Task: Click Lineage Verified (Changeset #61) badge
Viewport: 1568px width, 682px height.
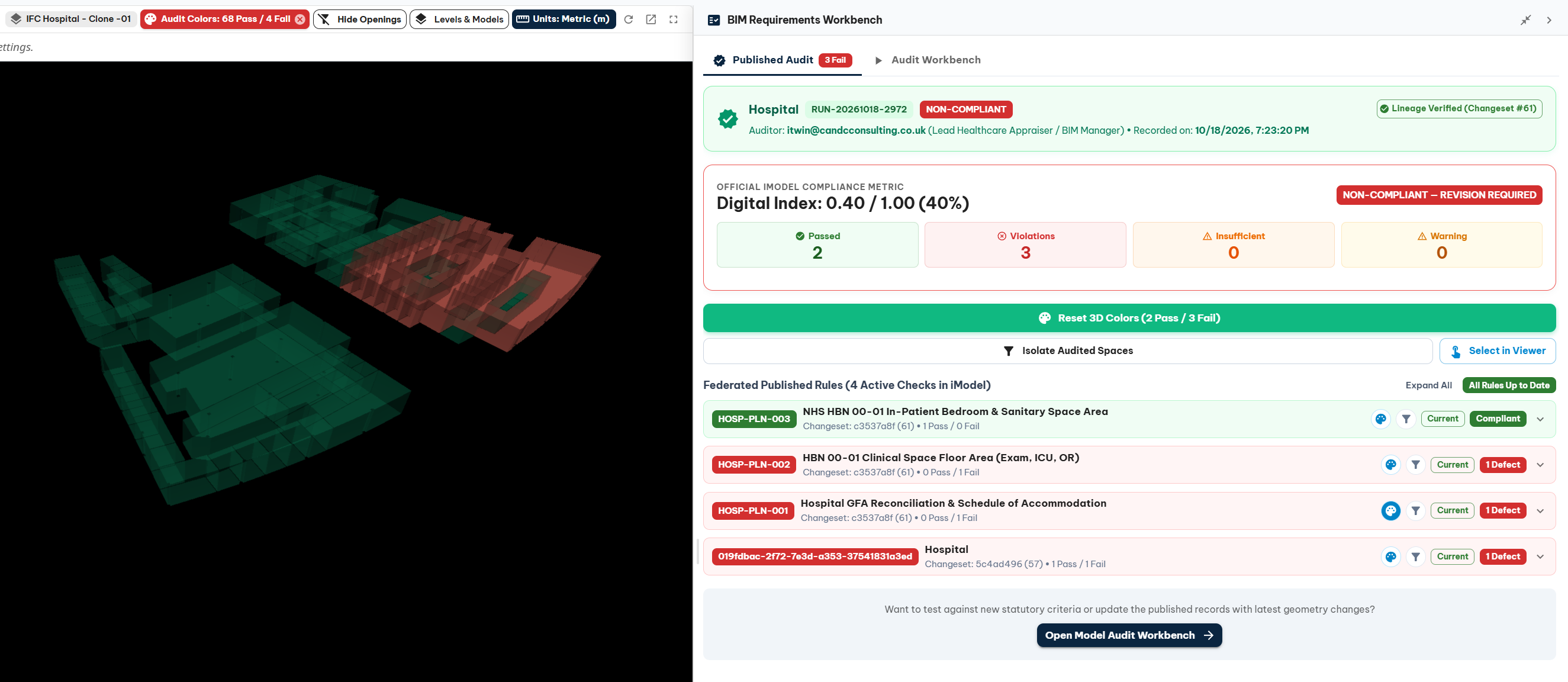Action: [1459, 108]
